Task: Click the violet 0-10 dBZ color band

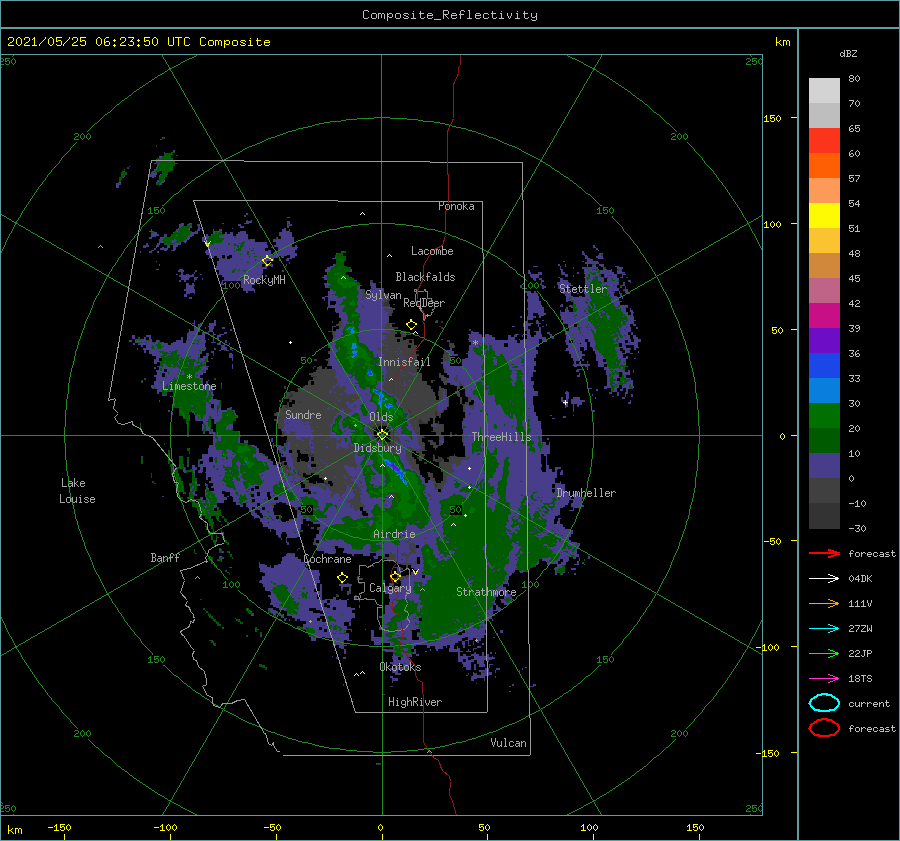Action: pos(824,466)
